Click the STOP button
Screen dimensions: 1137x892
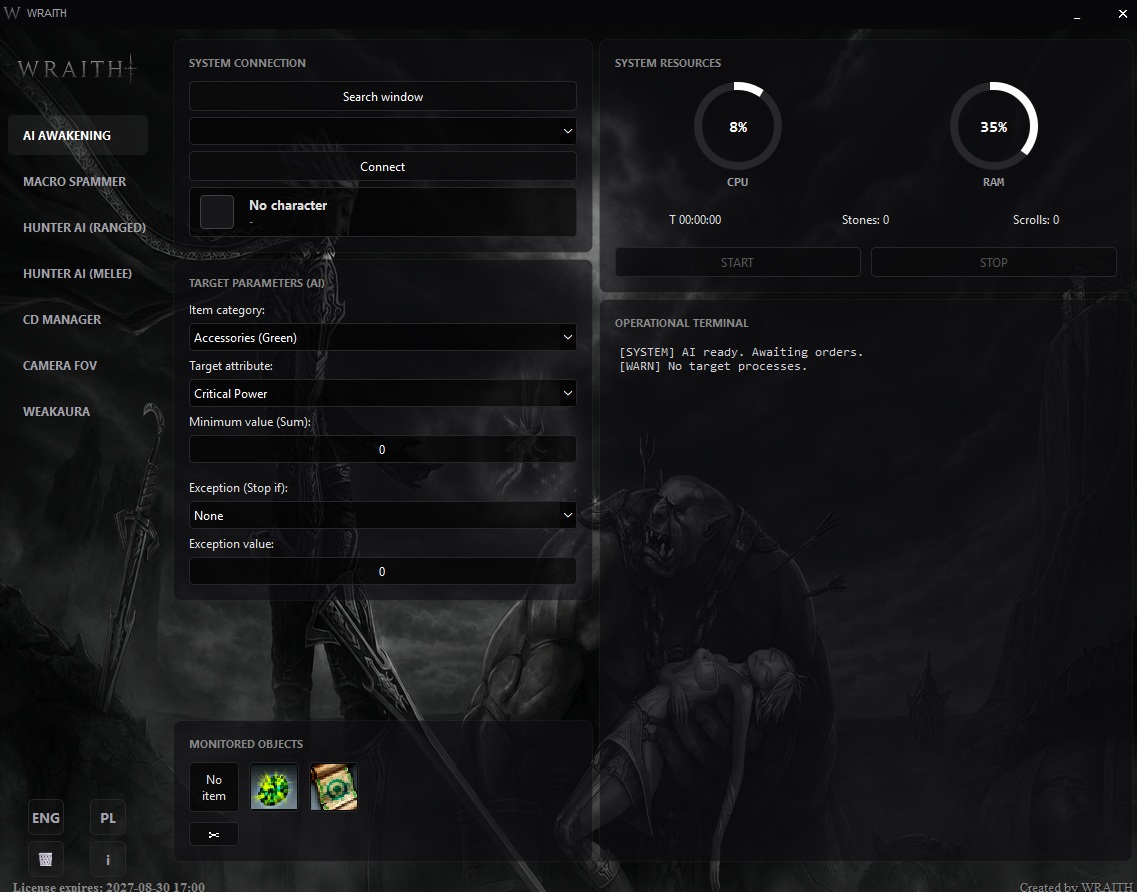(993, 262)
